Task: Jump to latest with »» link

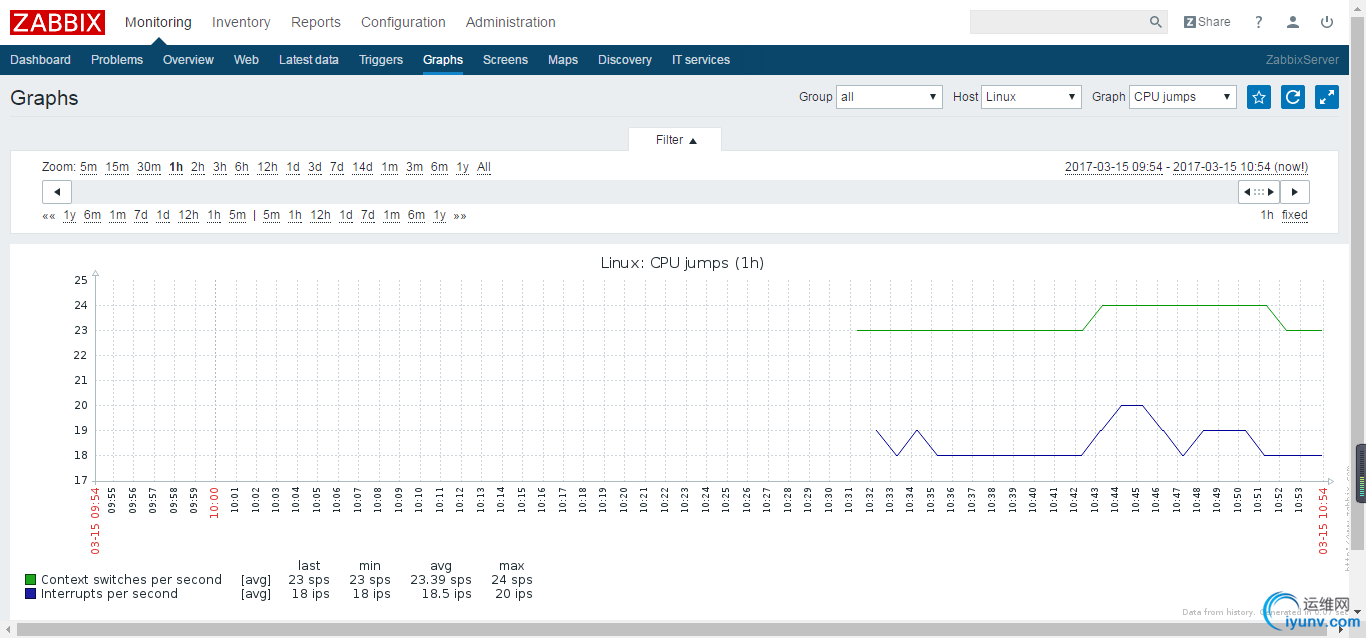Action: 460,215
